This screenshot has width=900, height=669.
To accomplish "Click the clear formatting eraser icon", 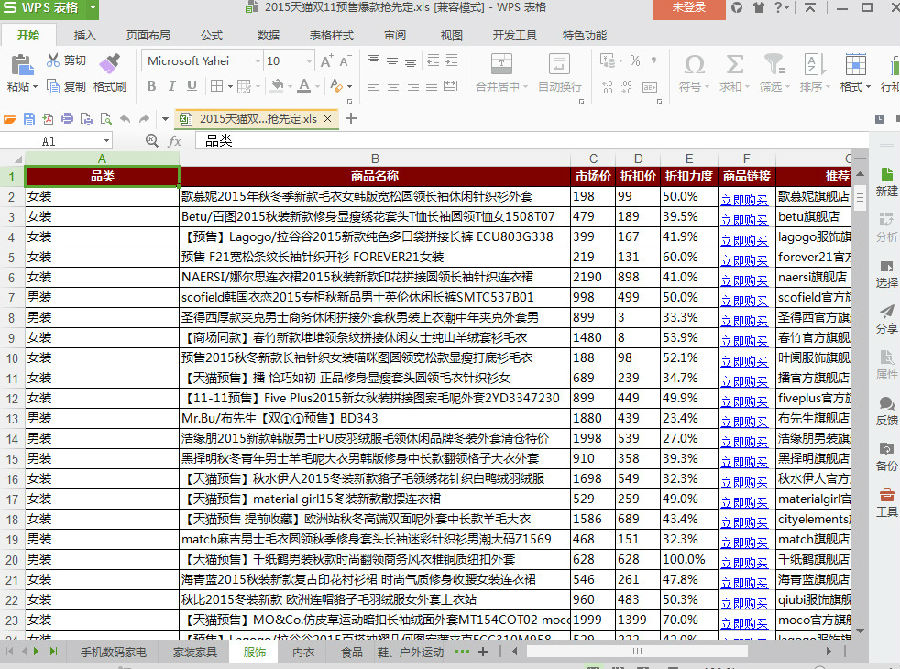I will [x=337, y=86].
